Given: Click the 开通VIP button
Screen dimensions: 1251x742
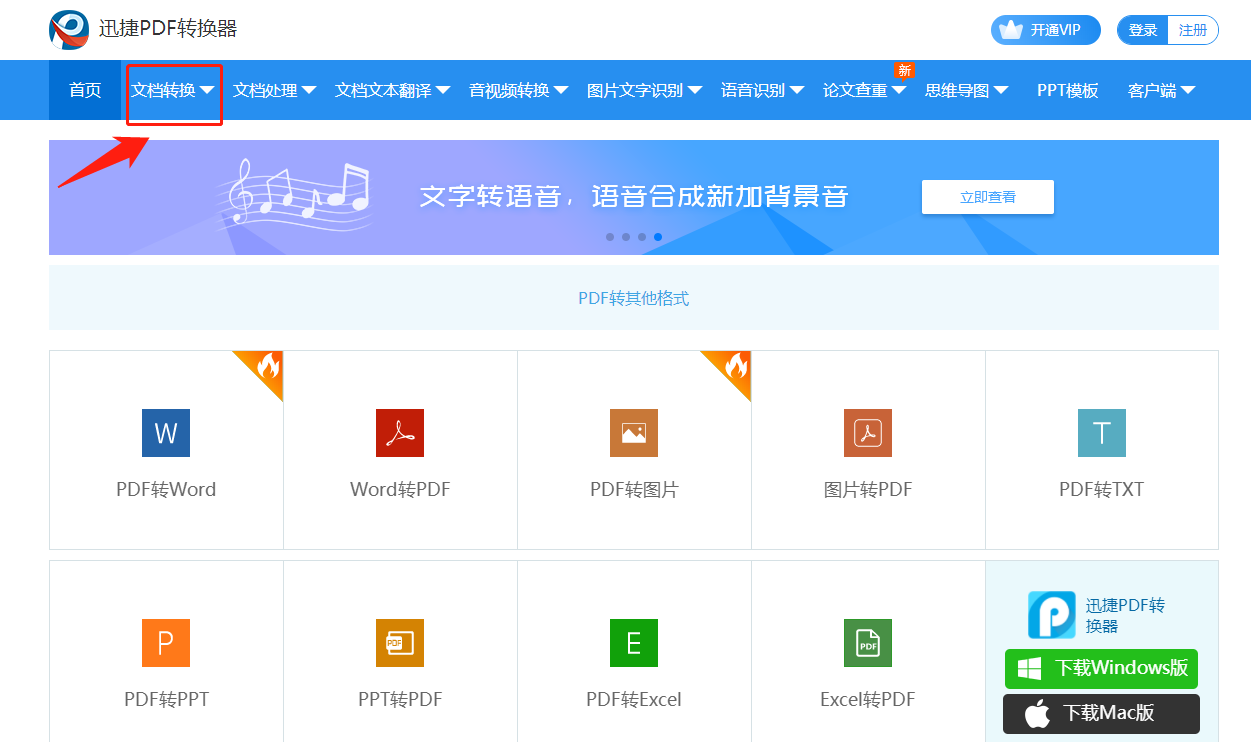Looking at the screenshot, I should pos(1045,29).
